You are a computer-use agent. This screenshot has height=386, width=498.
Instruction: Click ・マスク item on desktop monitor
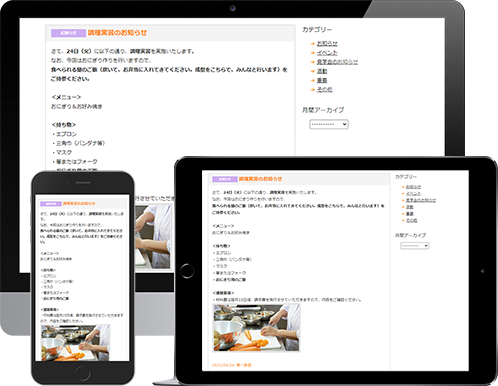[62, 152]
